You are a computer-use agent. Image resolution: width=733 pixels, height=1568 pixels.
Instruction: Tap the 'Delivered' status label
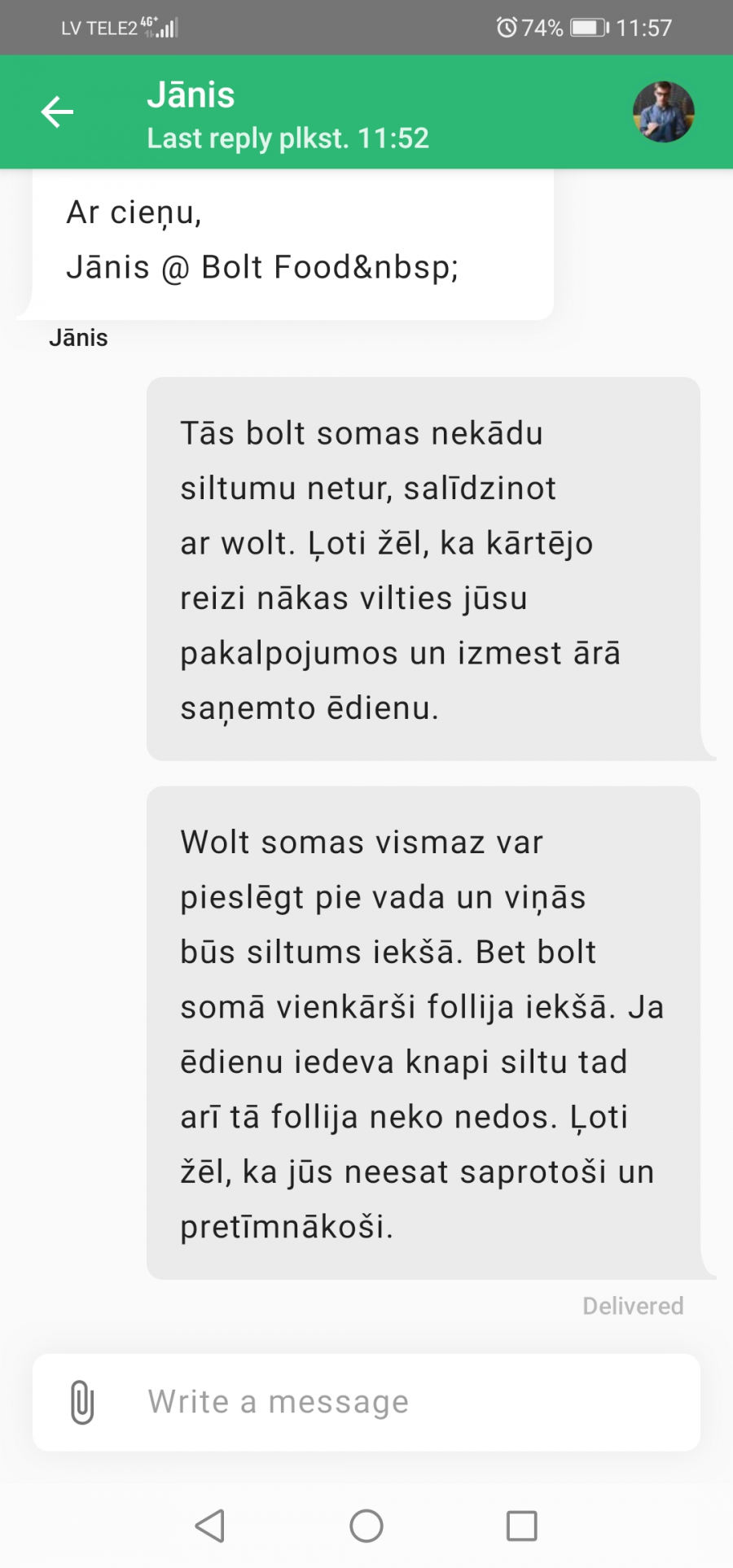[633, 1306]
